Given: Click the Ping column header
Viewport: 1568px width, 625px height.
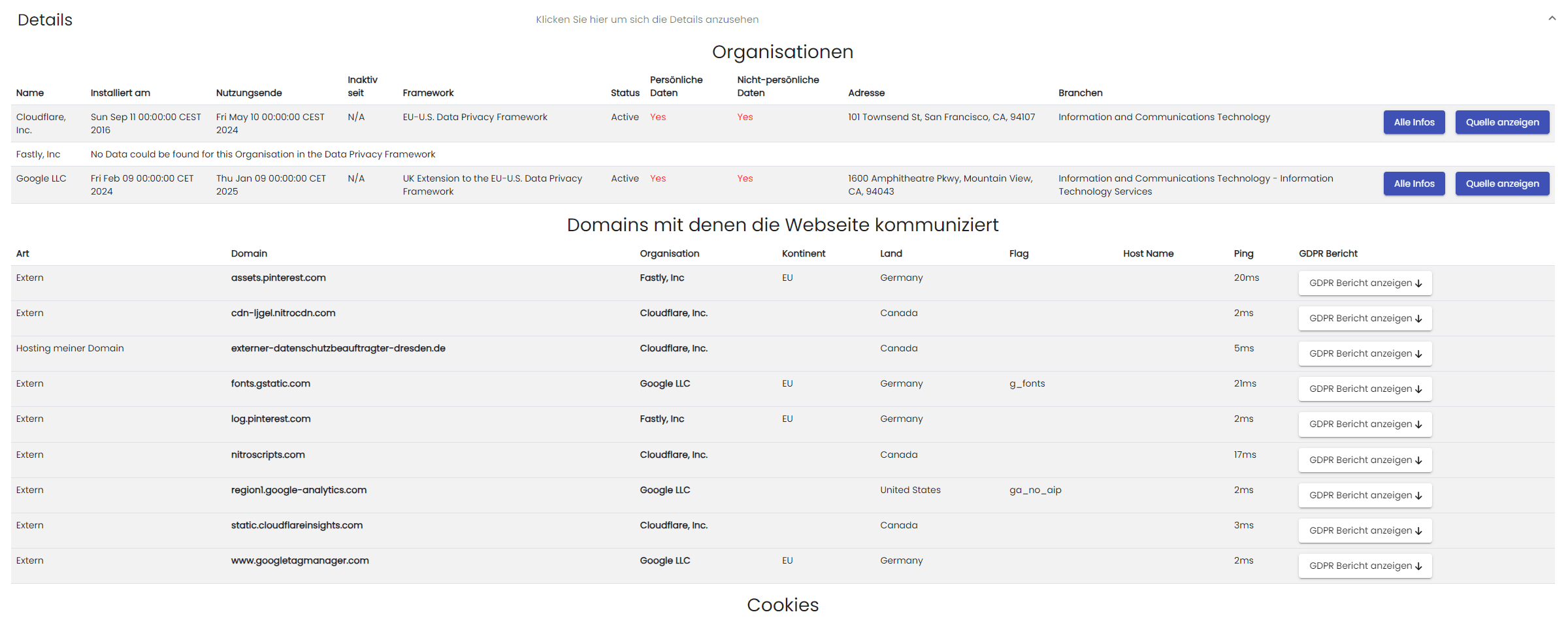Looking at the screenshot, I should click(1243, 253).
